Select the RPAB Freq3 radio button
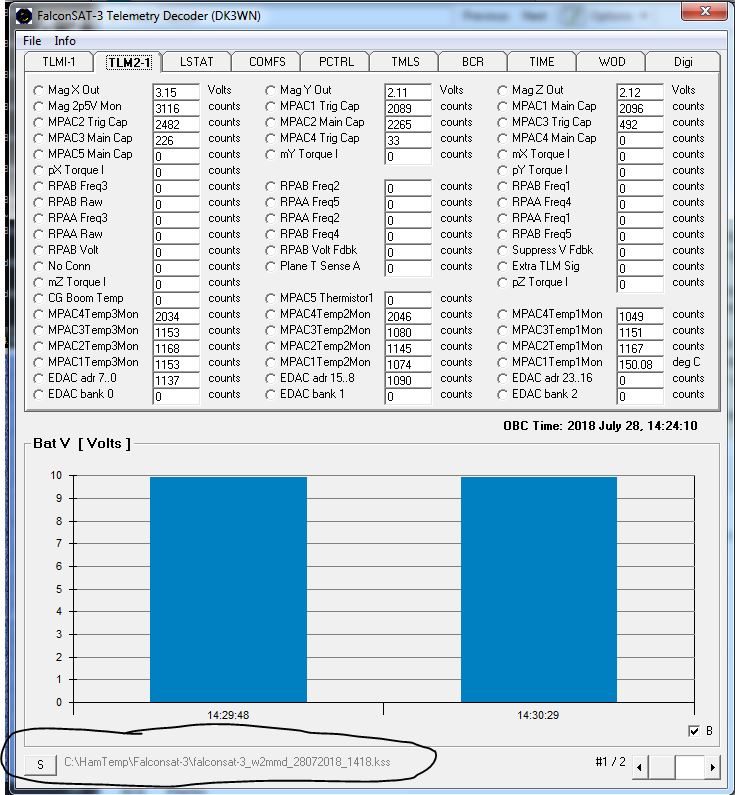 pyautogui.click(x=39, y=186)
